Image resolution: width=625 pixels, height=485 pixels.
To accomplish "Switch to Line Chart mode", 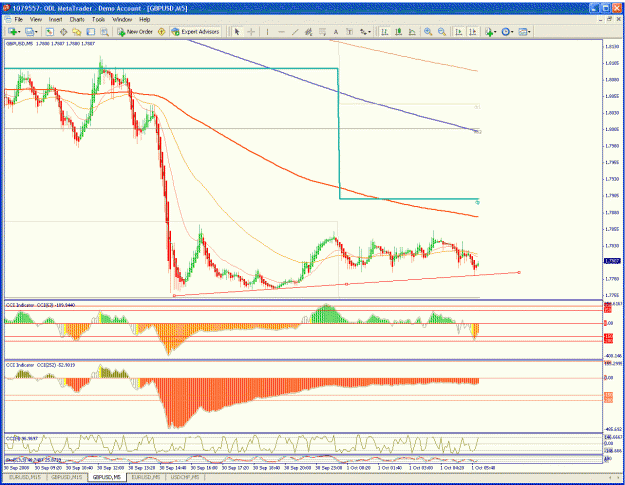I will click(412, 32).
